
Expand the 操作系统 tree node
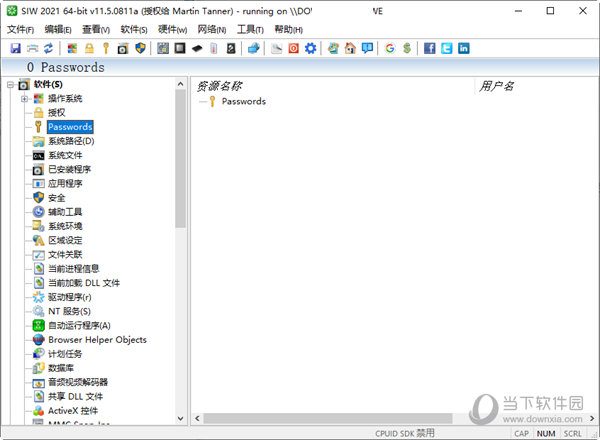pos(24,99)
